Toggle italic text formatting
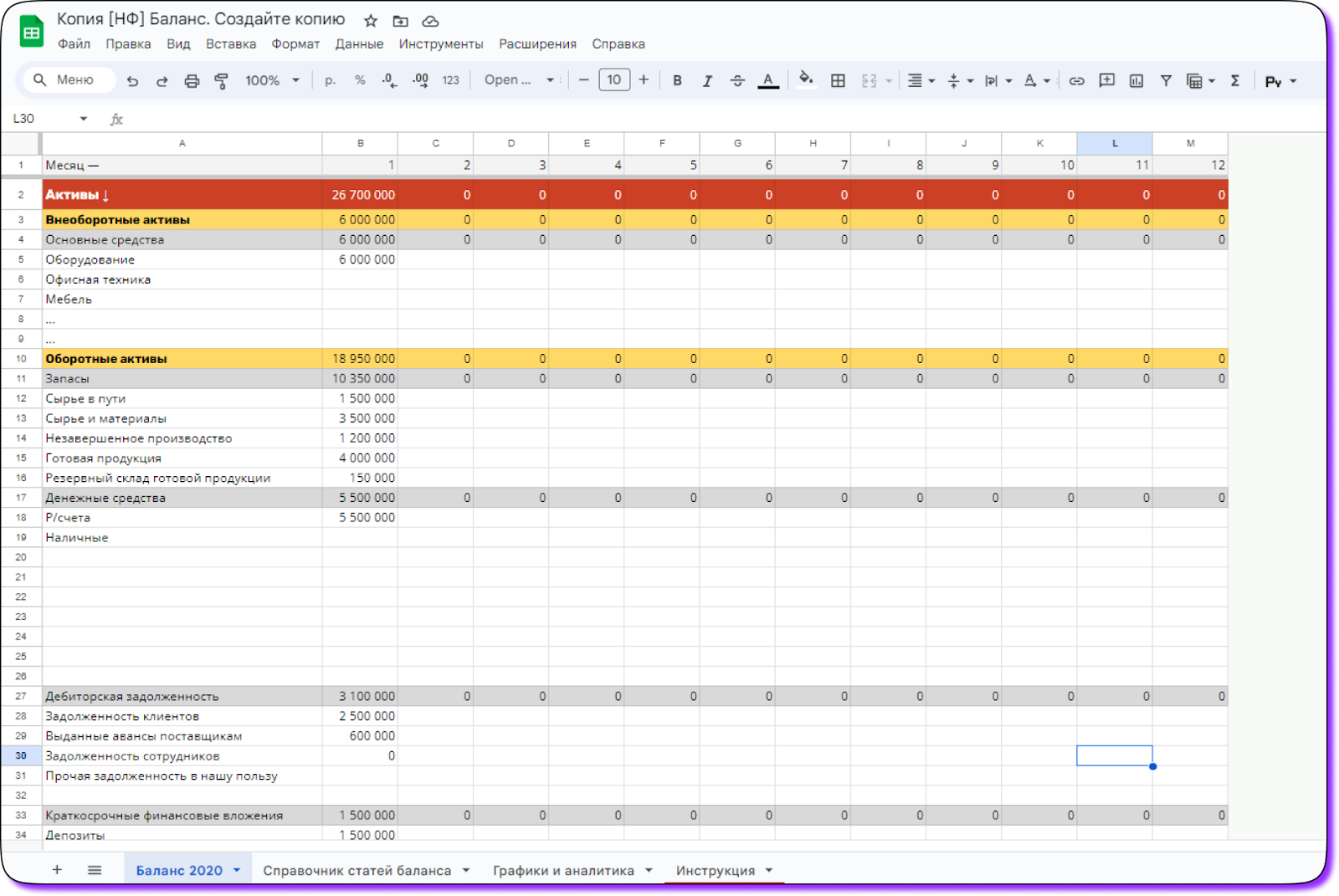The height and width of the screenshot is (896, 1339). (707, 81)
